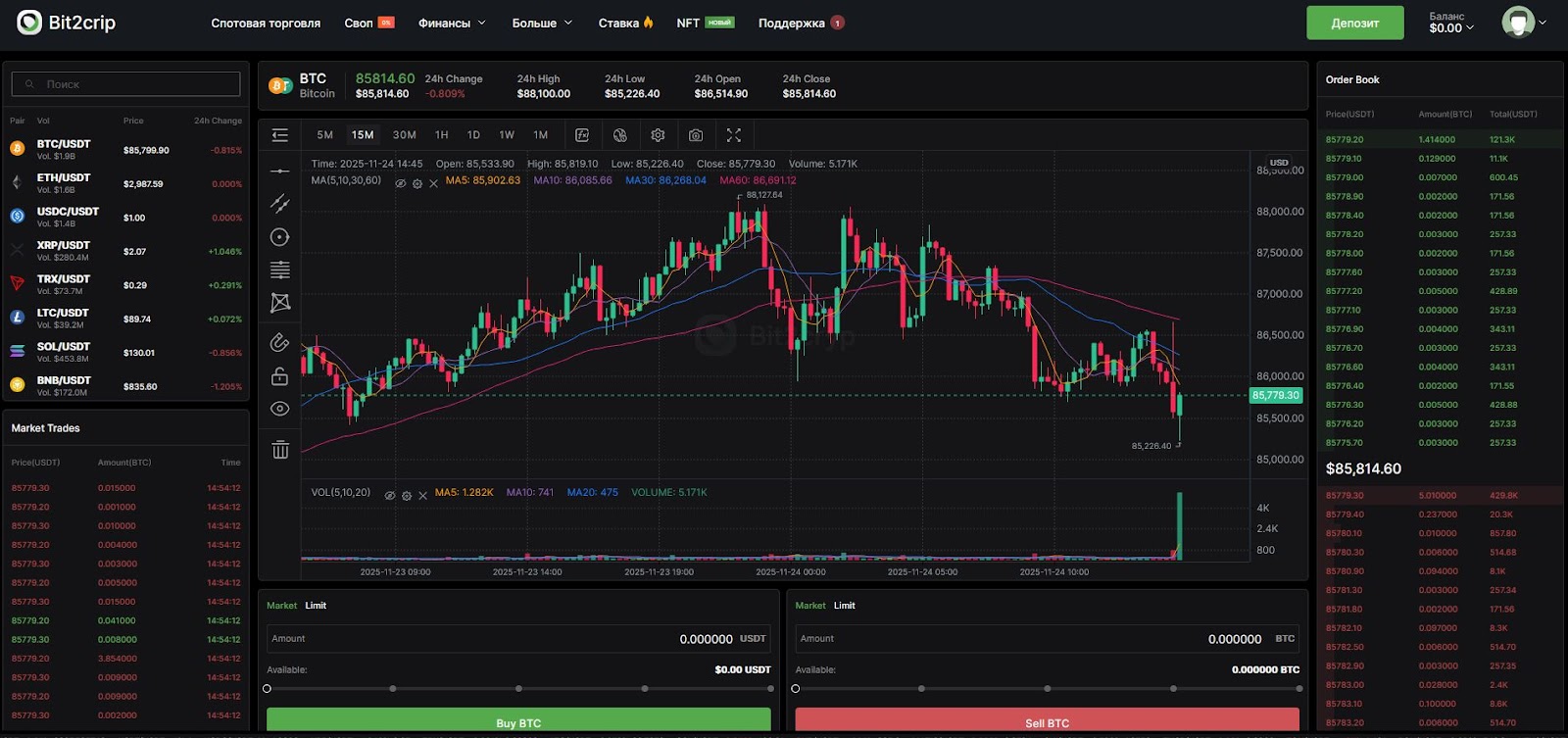Hide the MA(5,10,30,60) indicator using eye icon
This screenshot has height=738, width=1568.
(400, 183)
